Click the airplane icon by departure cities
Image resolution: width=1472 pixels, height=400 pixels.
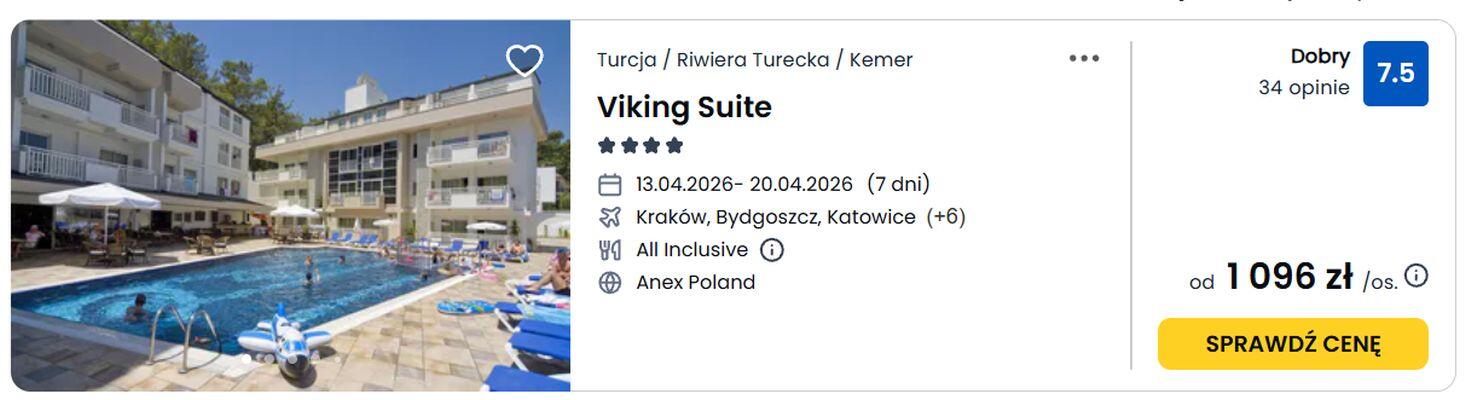tap(610, 217)
